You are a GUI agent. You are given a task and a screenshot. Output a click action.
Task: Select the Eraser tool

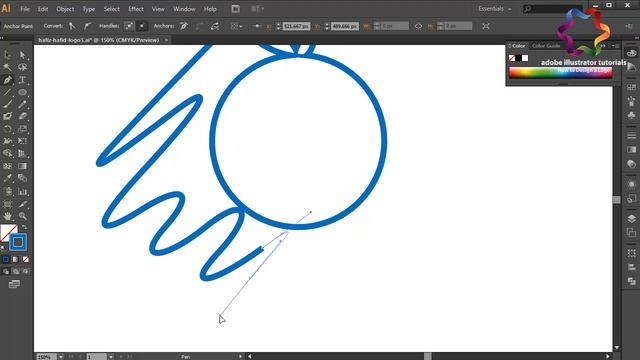[22, 117]
